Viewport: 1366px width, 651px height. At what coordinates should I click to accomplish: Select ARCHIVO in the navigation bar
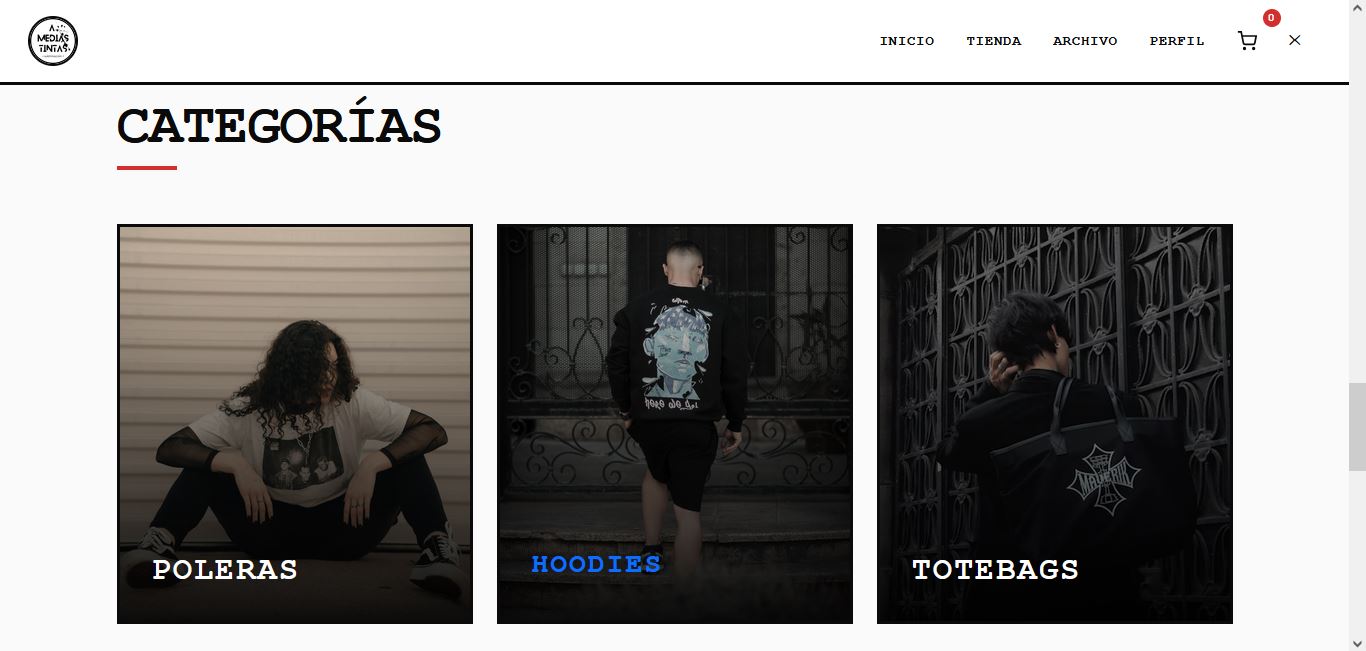point(1085,41)
